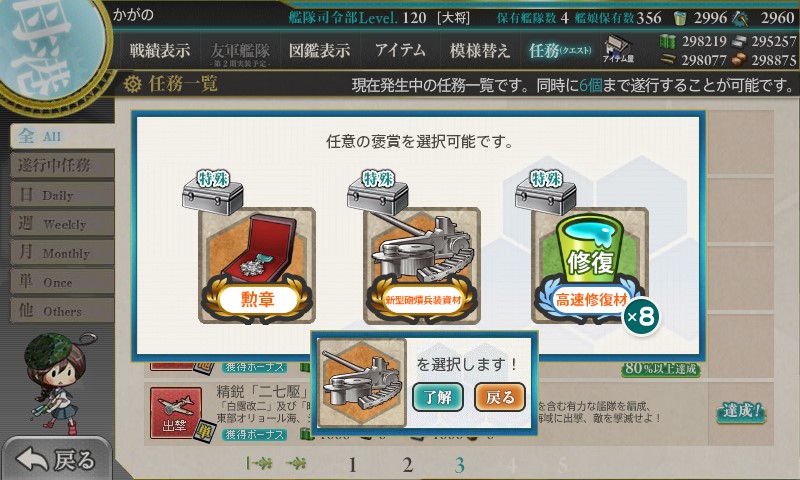
Task: Cancel with the orange 戻る button
Action: click(x=500, y=397)
